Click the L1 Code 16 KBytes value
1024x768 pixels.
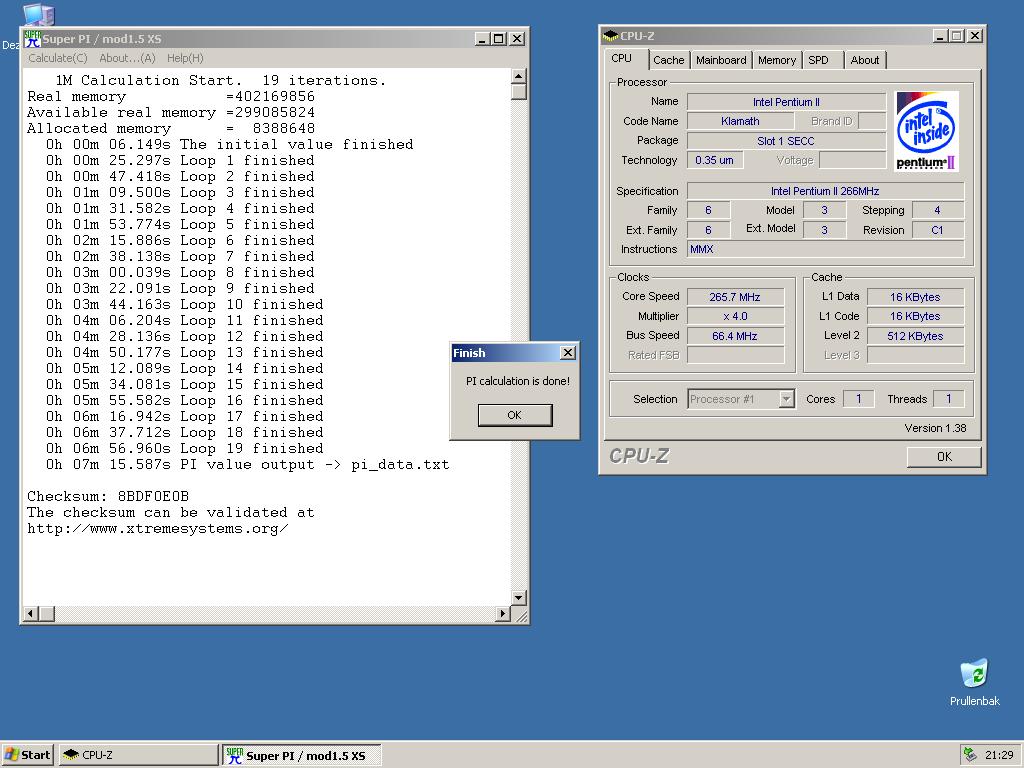point(915,316)
